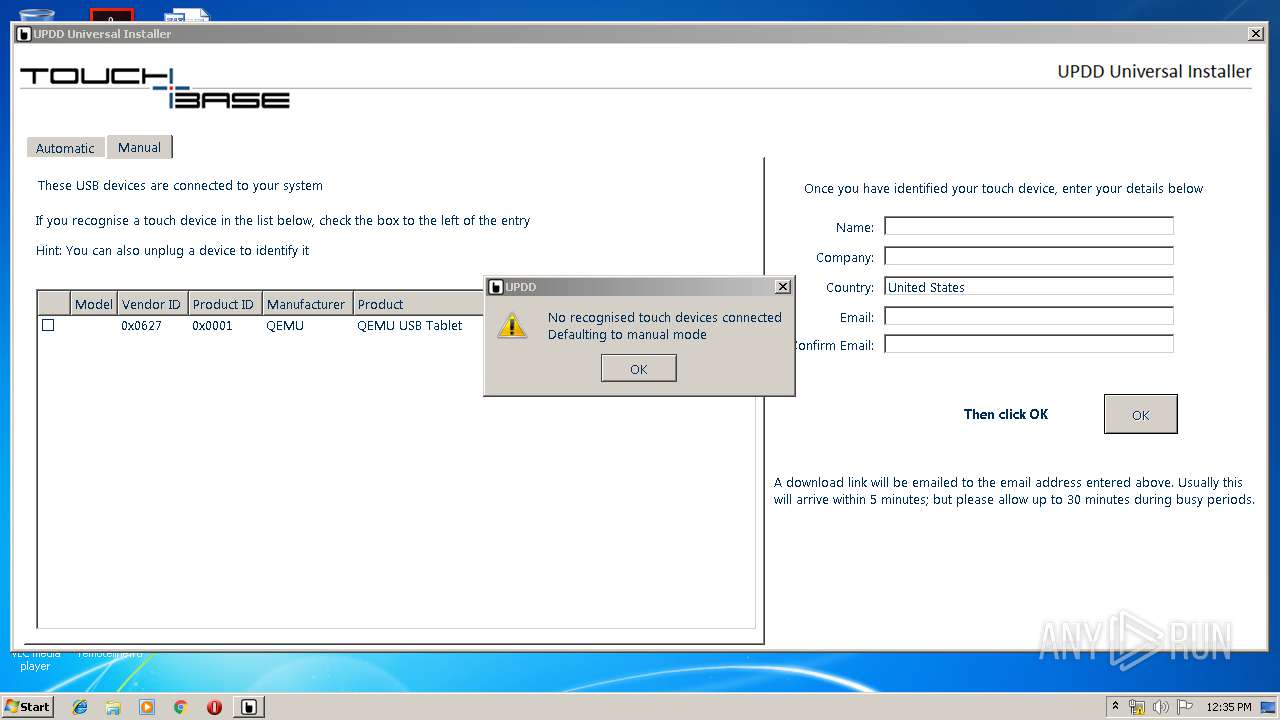Viewport: 1280px width, 720px height.
Task: Click the Manufacturer column header
Action: click(306, 304)
